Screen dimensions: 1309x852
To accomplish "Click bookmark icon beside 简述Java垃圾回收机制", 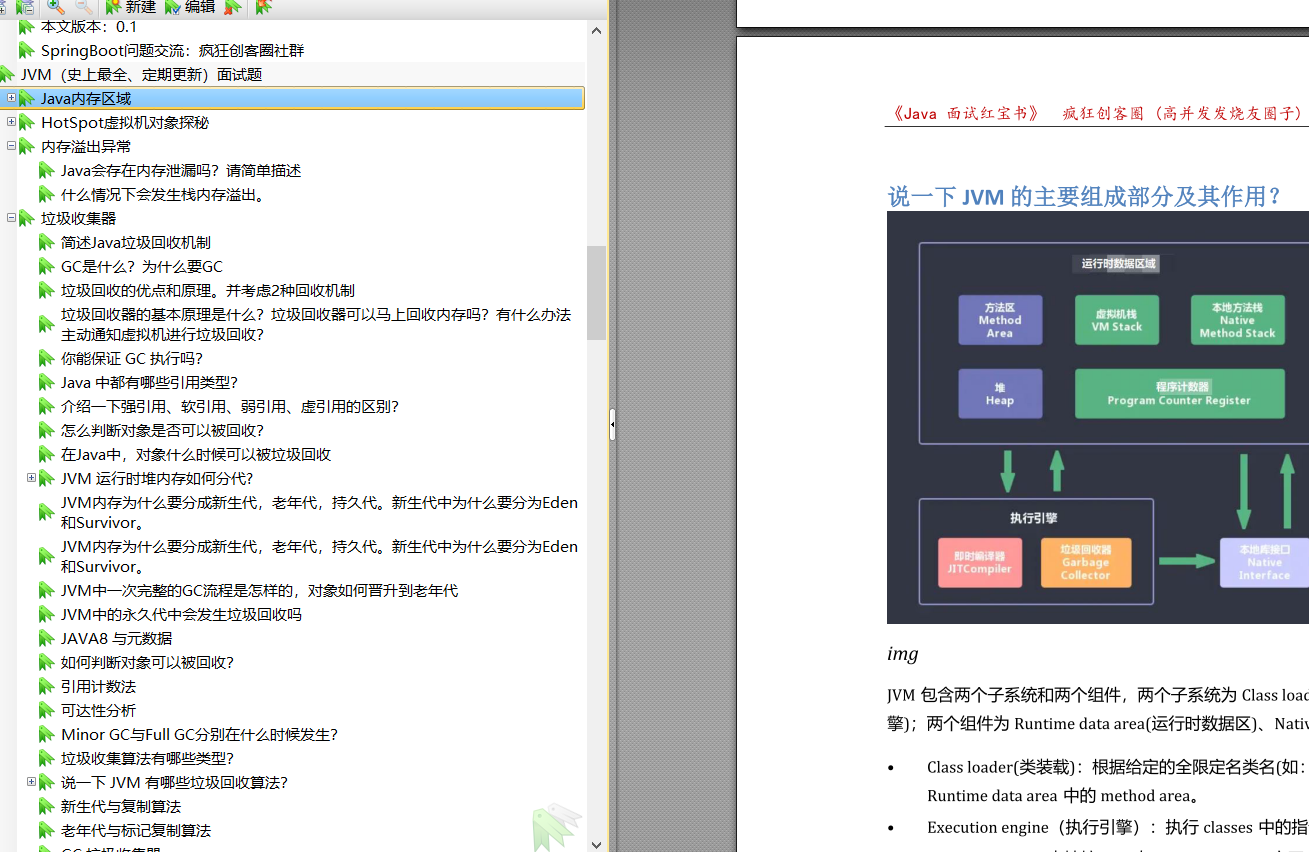I will (47, 242).
